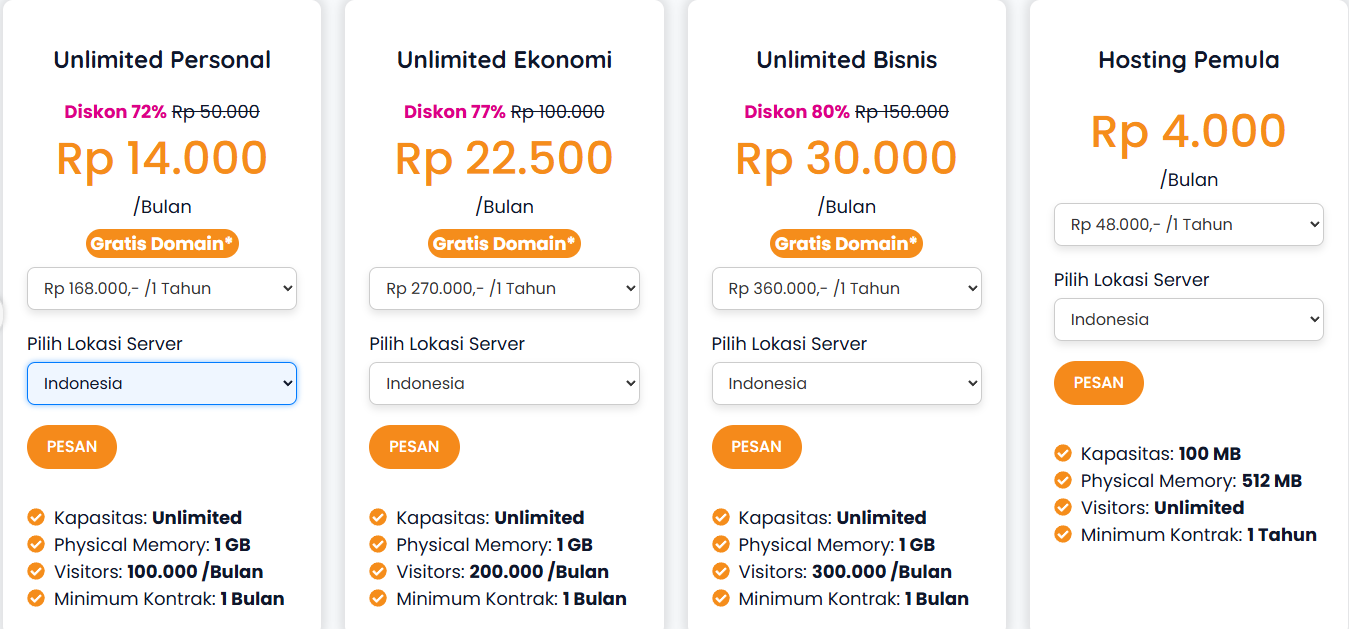Click PESAN on the Unlimited Personal plan
This screenshot has width=1349, height=629.
tap(71, 447)
